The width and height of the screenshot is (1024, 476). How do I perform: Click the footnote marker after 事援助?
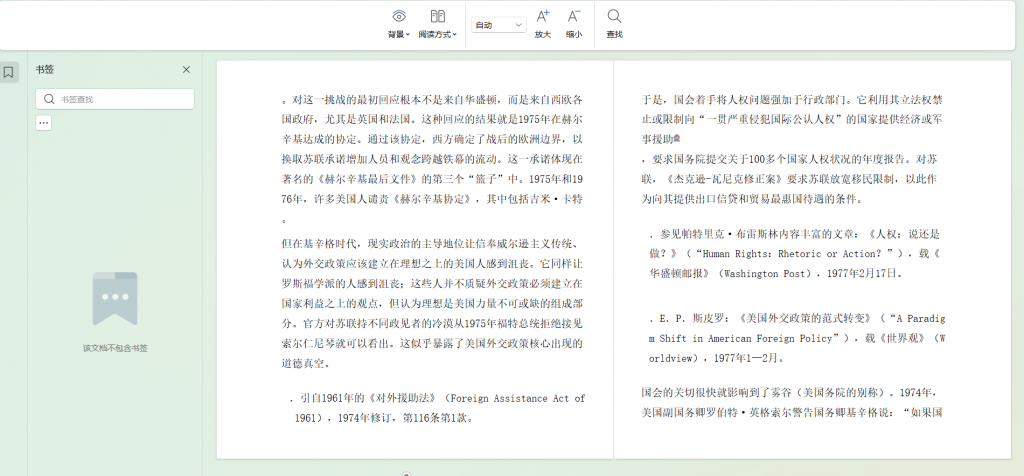click(x=677, y=138)
